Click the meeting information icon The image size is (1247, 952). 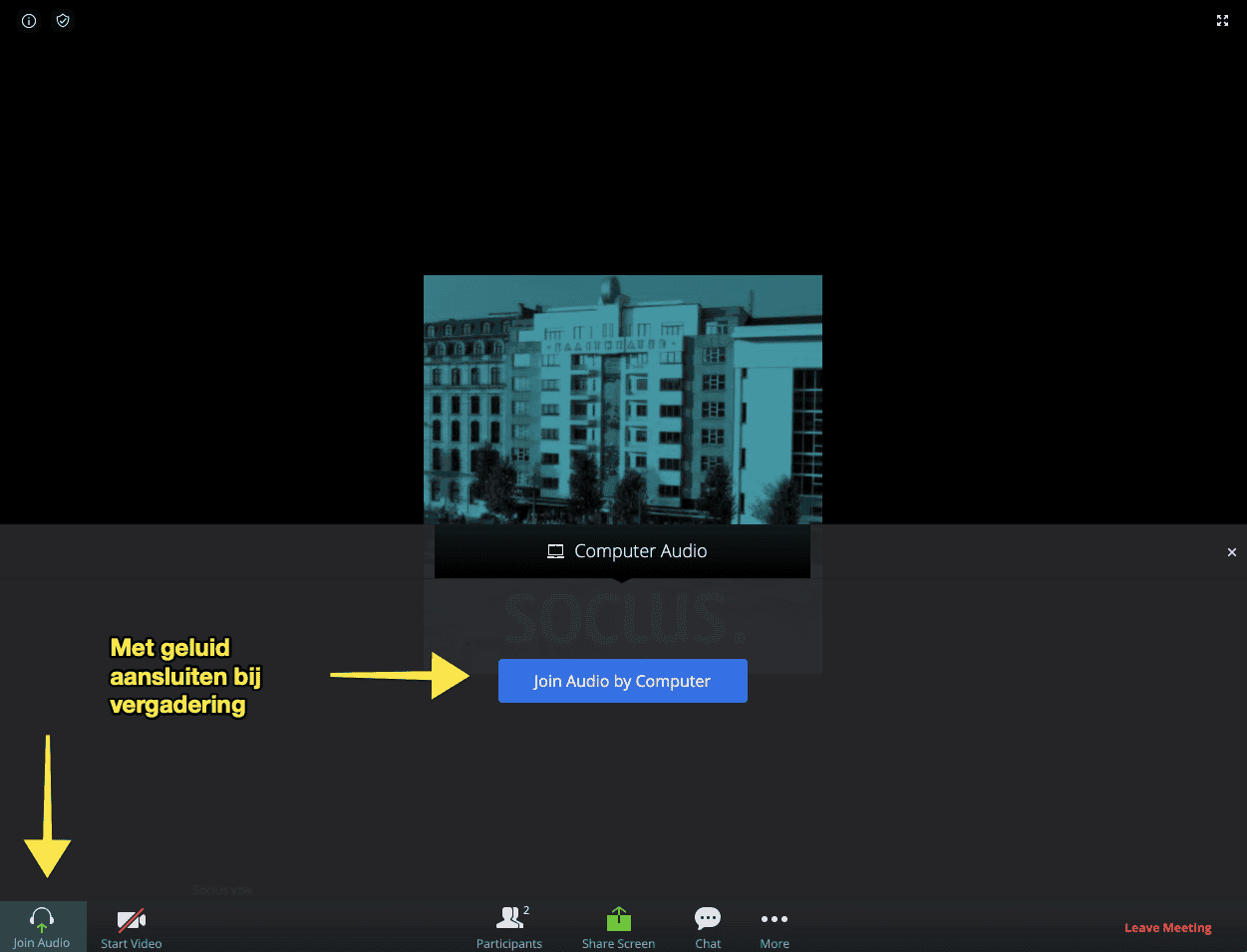click(29, 21)
